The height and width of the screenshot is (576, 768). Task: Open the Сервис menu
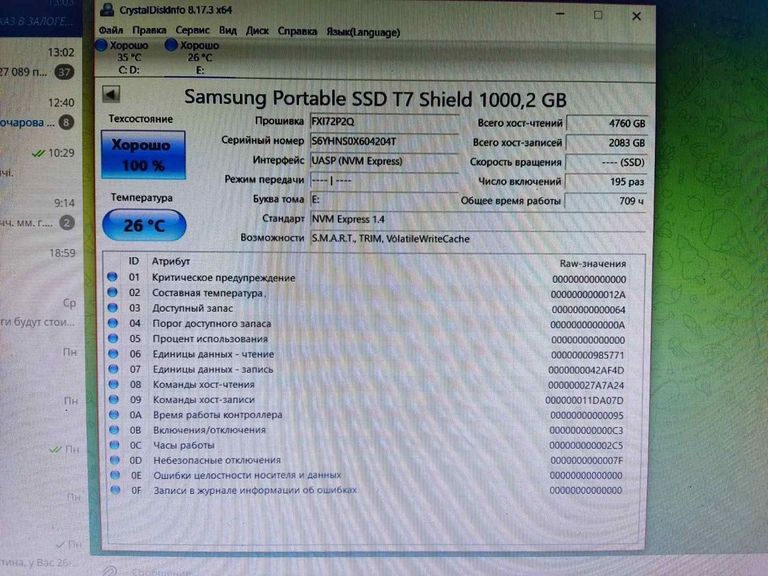click(192, 30)
